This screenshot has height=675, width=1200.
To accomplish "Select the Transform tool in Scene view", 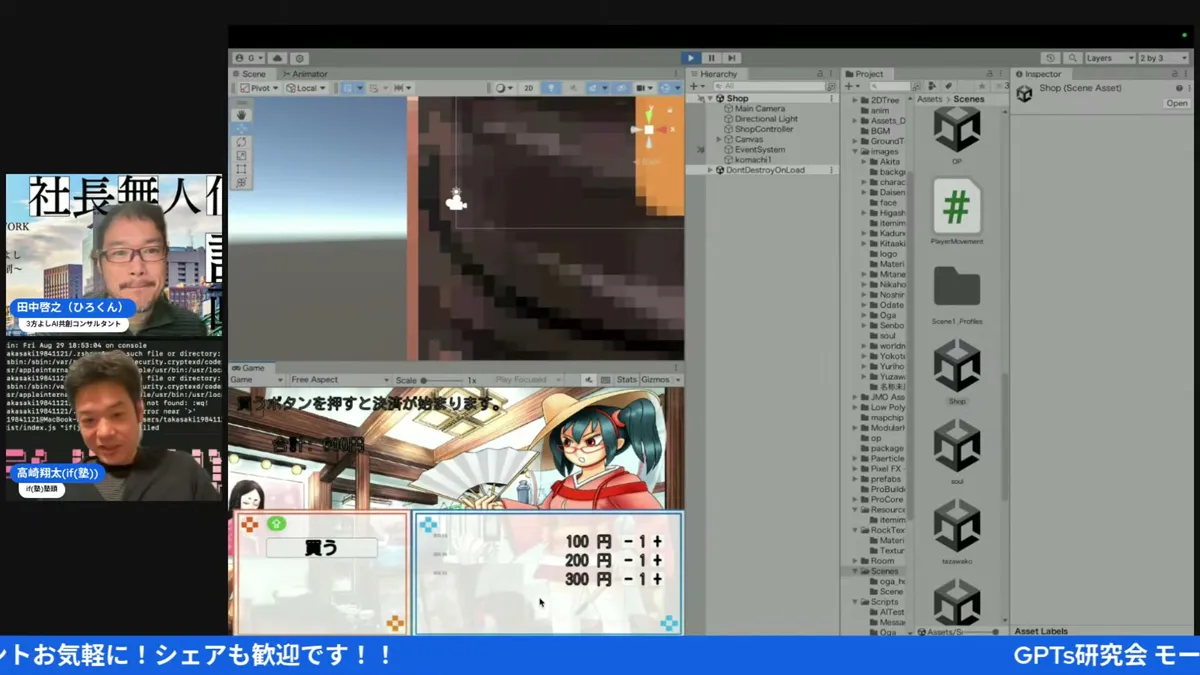I will (242, 182).
